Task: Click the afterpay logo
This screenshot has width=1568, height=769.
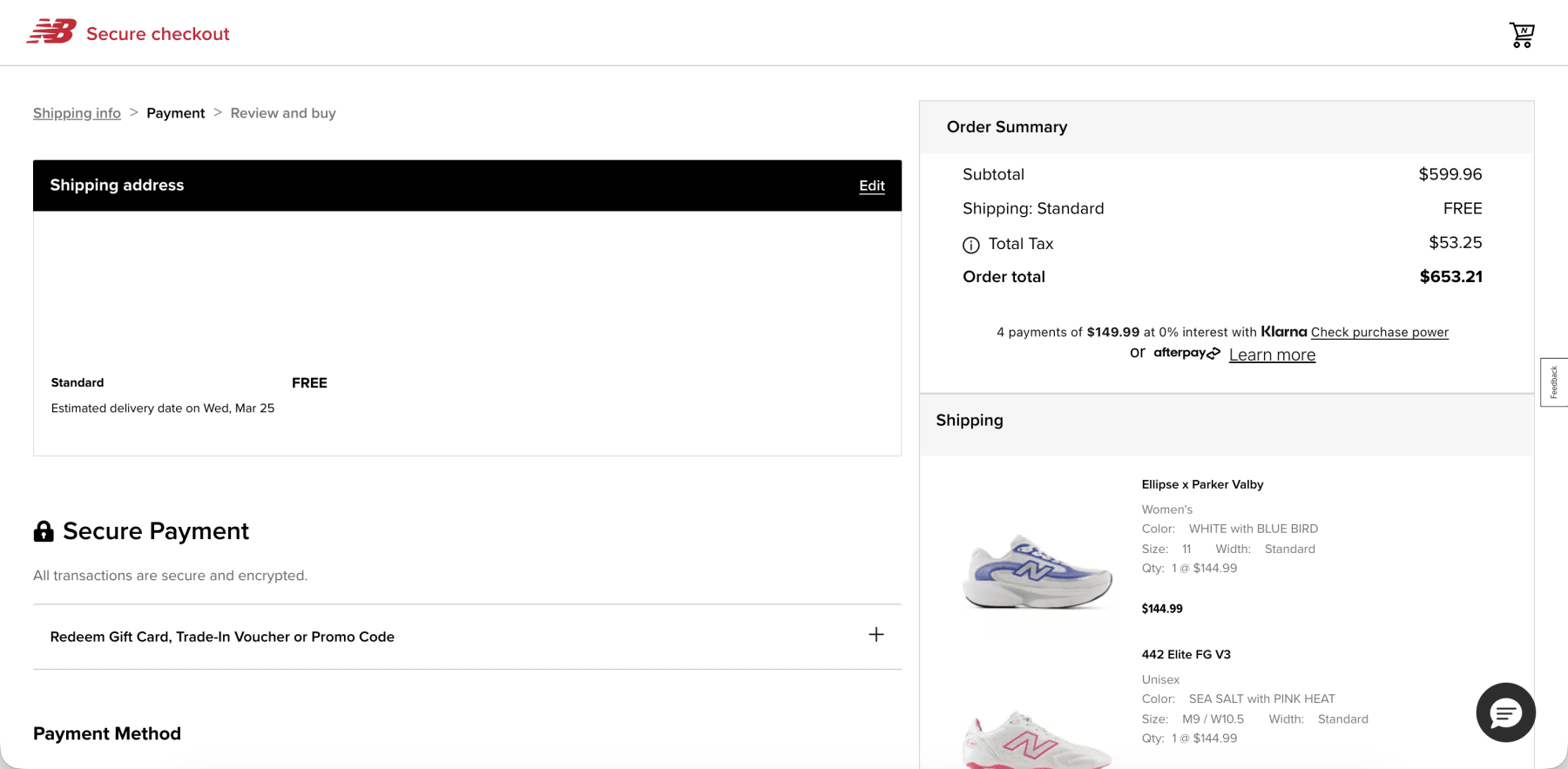Action: point(1186,353)
